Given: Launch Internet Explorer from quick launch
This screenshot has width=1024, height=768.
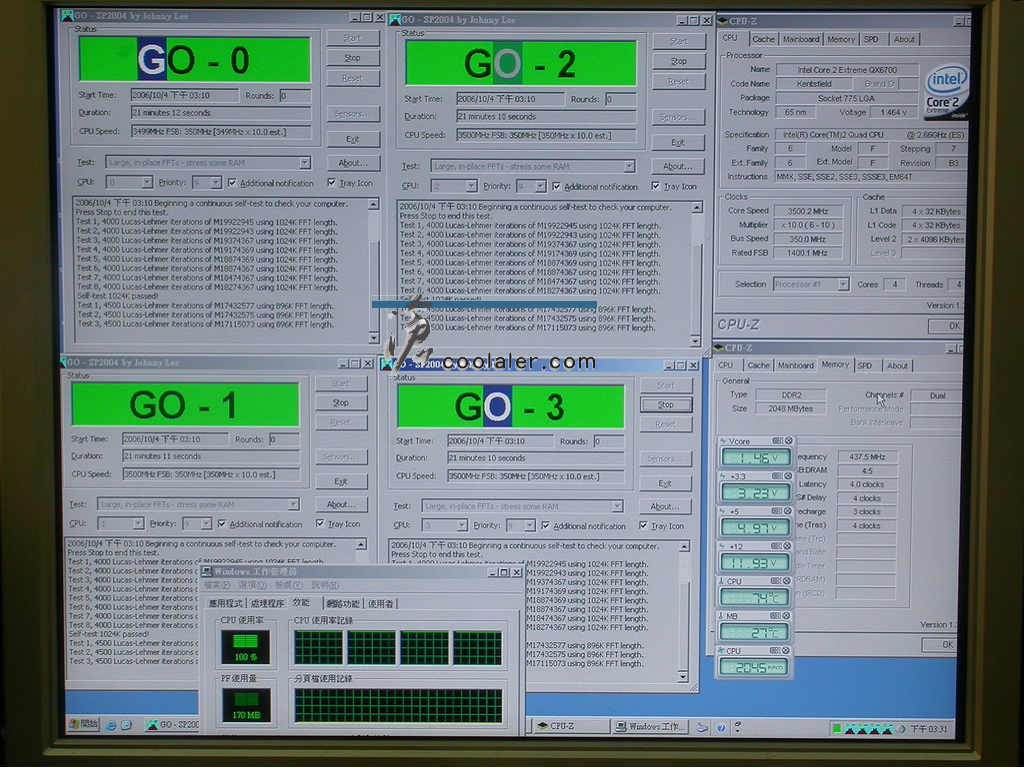Looking at the screenshot, I should pos(111,725).
